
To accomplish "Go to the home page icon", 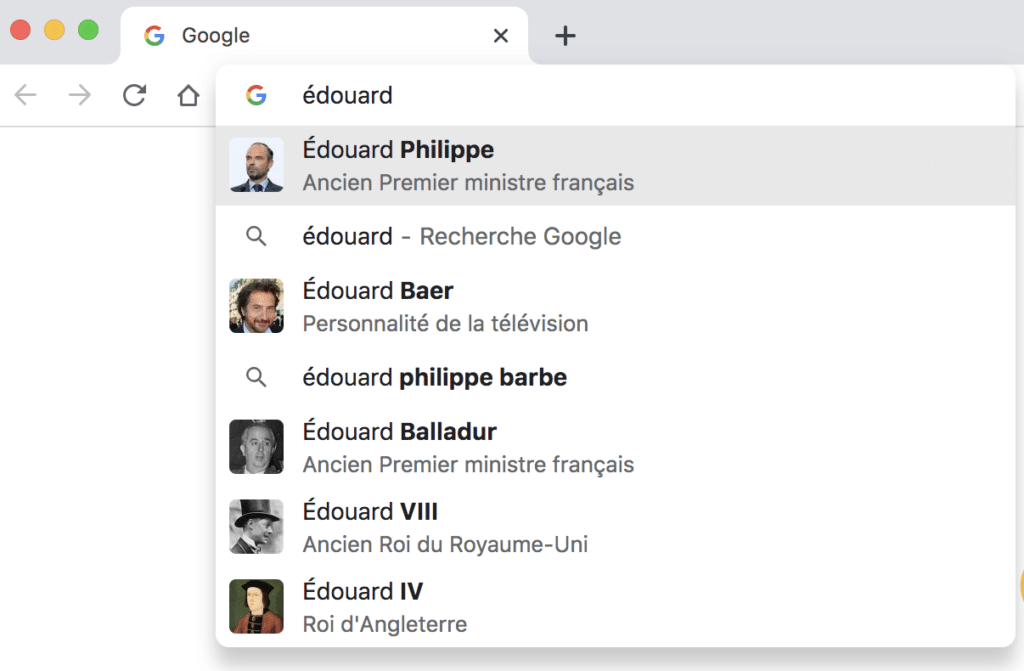I will tap(188, 96).
